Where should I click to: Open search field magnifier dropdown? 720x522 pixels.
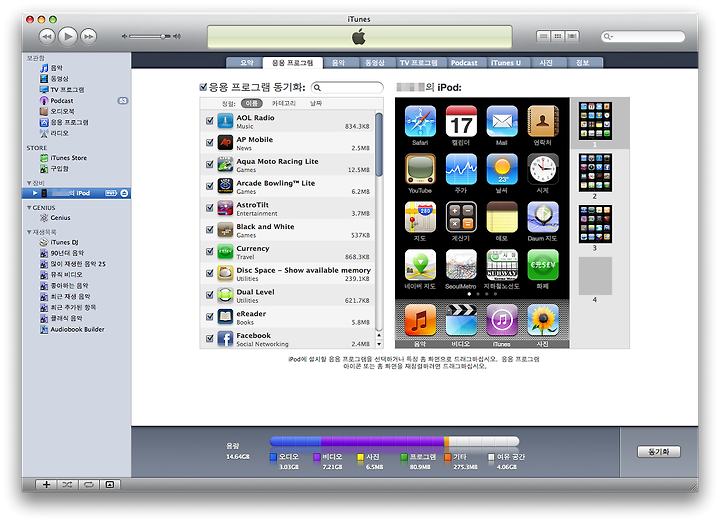coord(608,37)
